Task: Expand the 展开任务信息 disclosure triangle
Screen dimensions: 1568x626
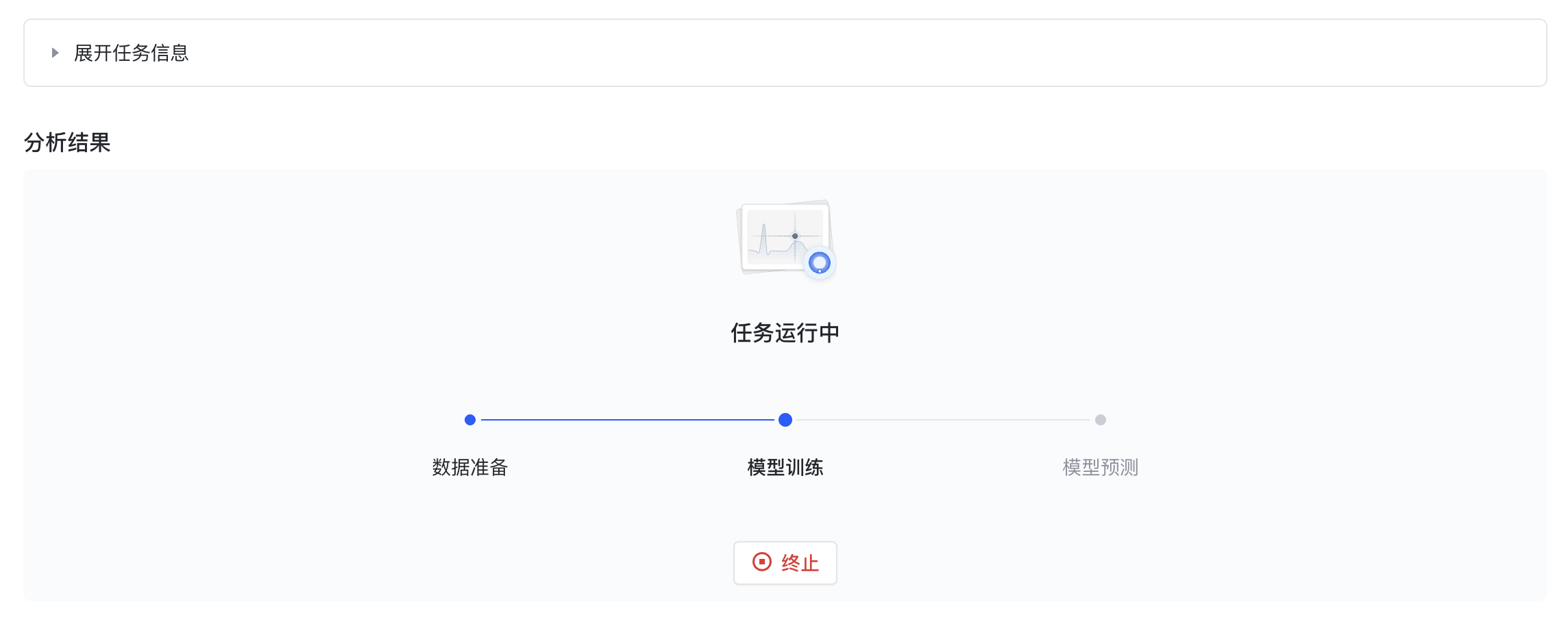Action: click(x=55, y=53)
